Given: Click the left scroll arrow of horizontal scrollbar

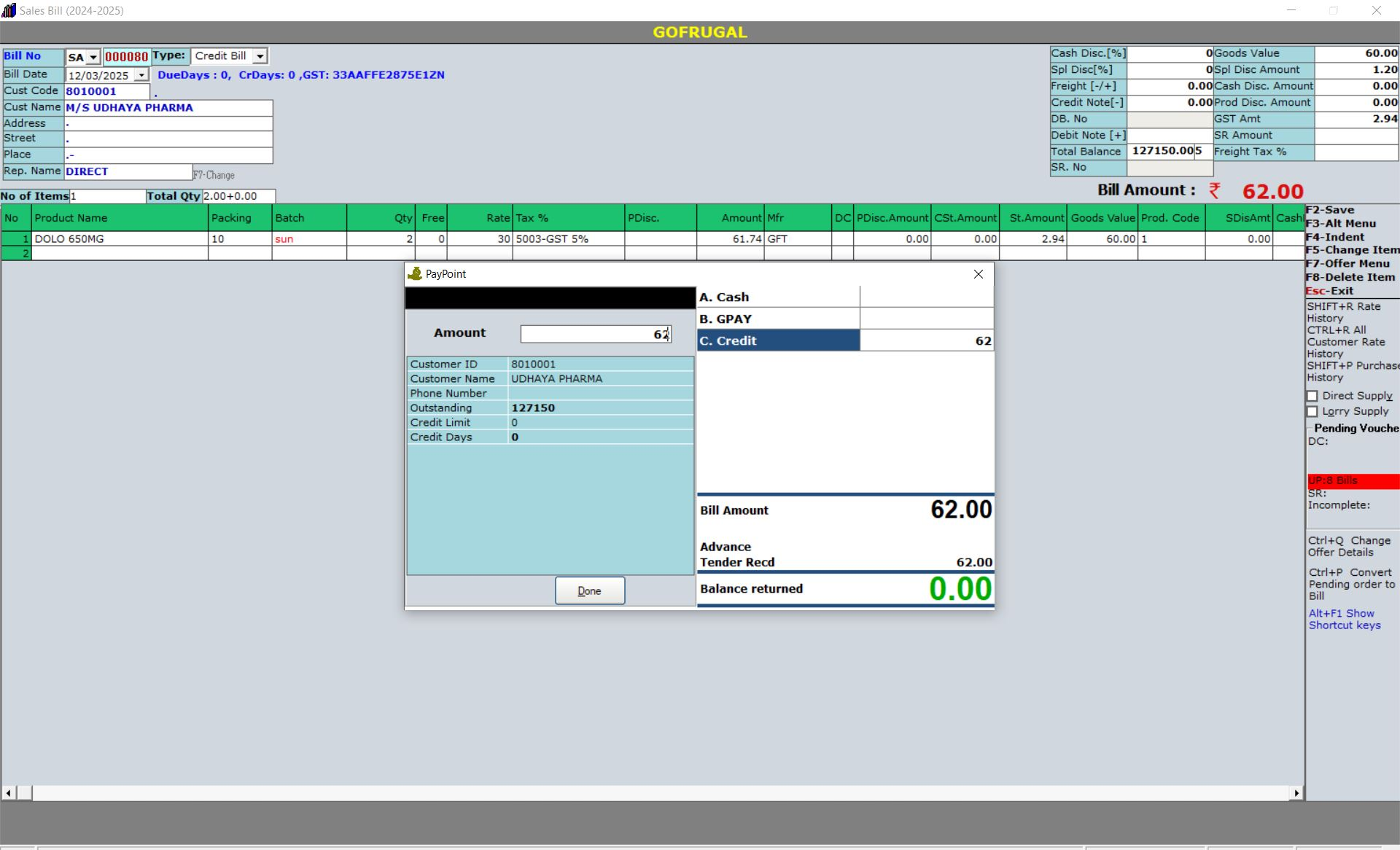Looking at the screenshot, I should click(8, 792).
